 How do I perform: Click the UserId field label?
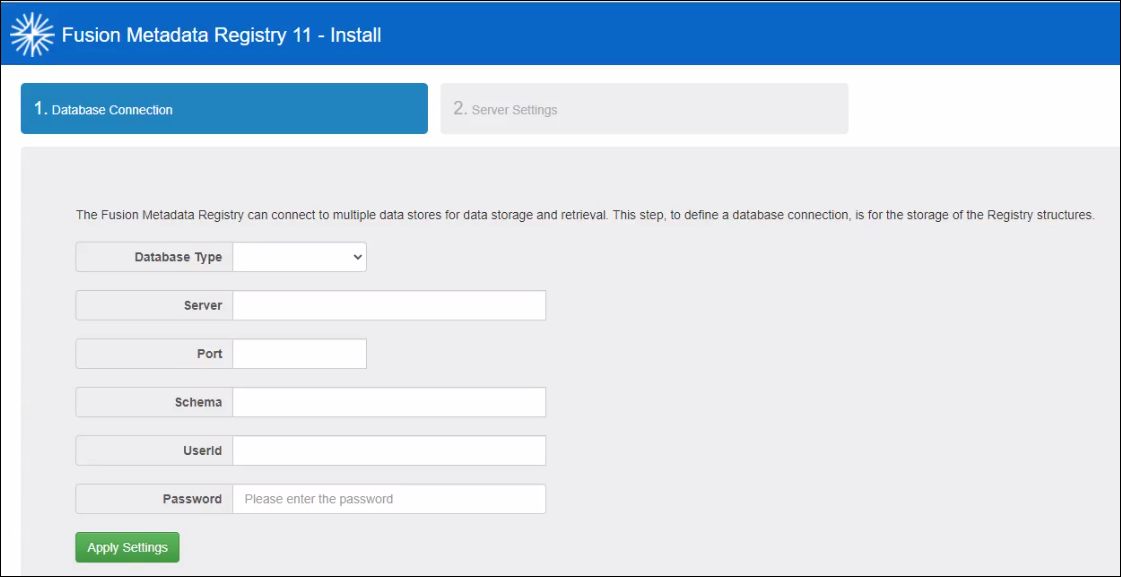(x=202, y=451)
